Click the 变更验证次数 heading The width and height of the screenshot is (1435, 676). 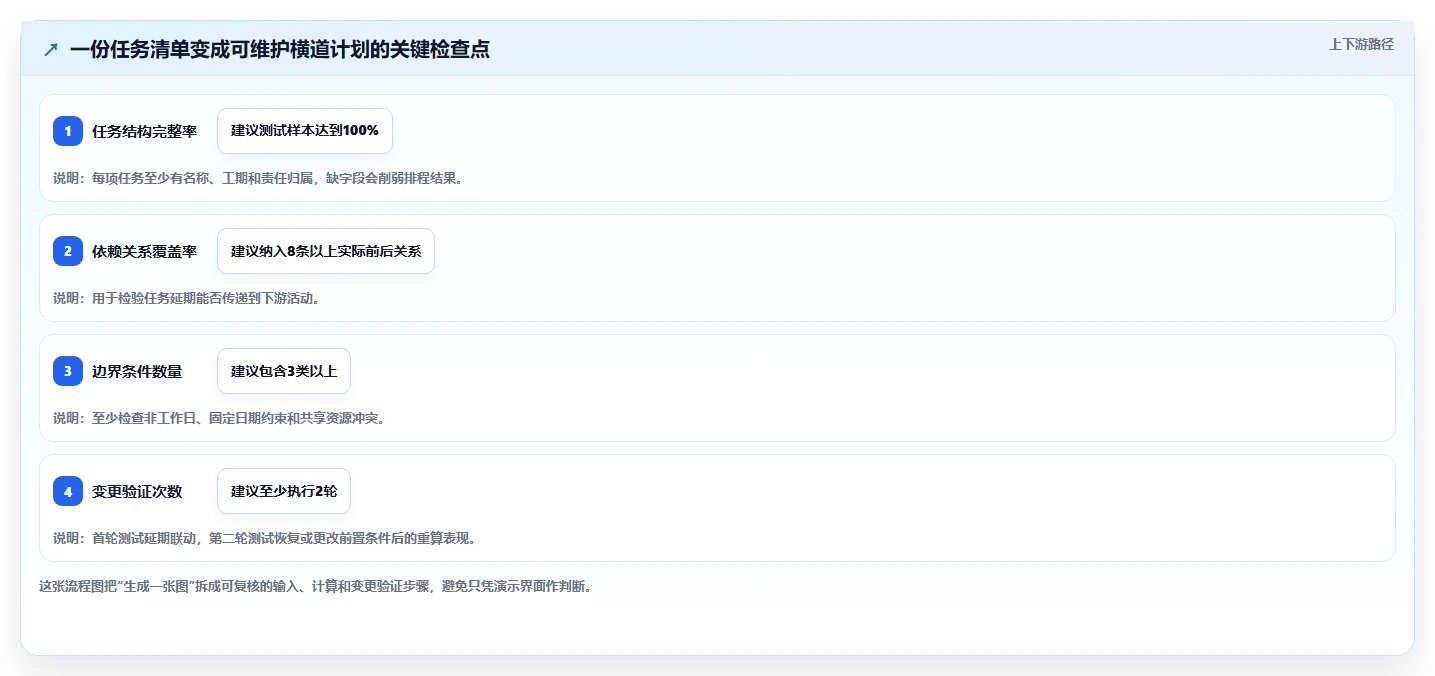pyautogui.click(x=137, y=491)
